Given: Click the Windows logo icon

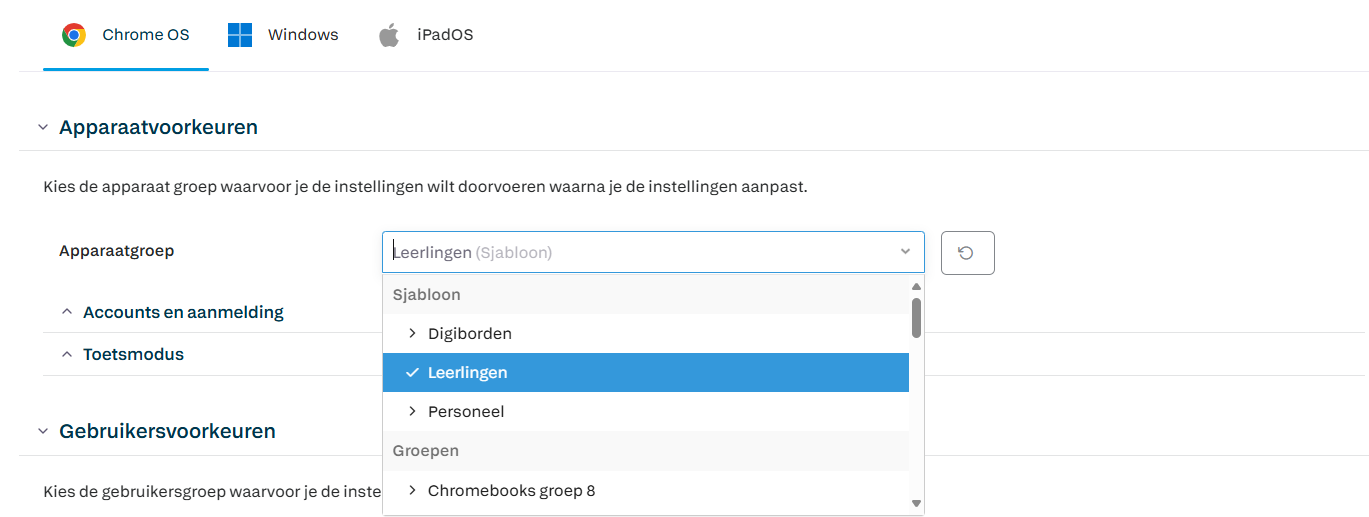Looking at the screenshot, I should [x=240, y=35].
